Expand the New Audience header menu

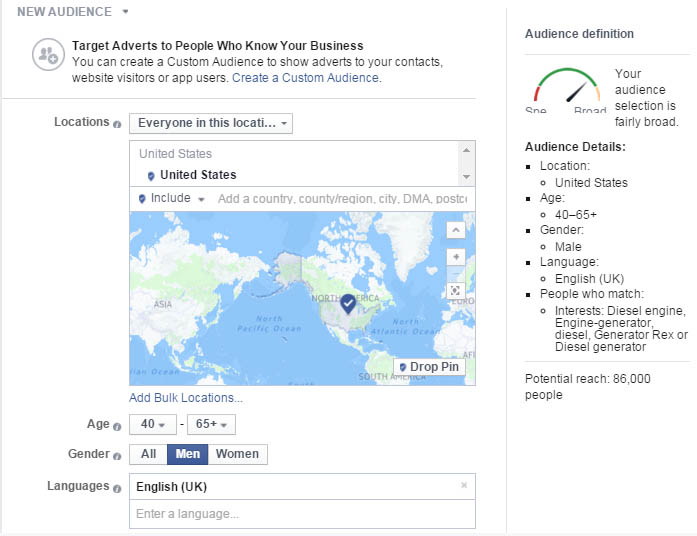[x=125, y=12]
